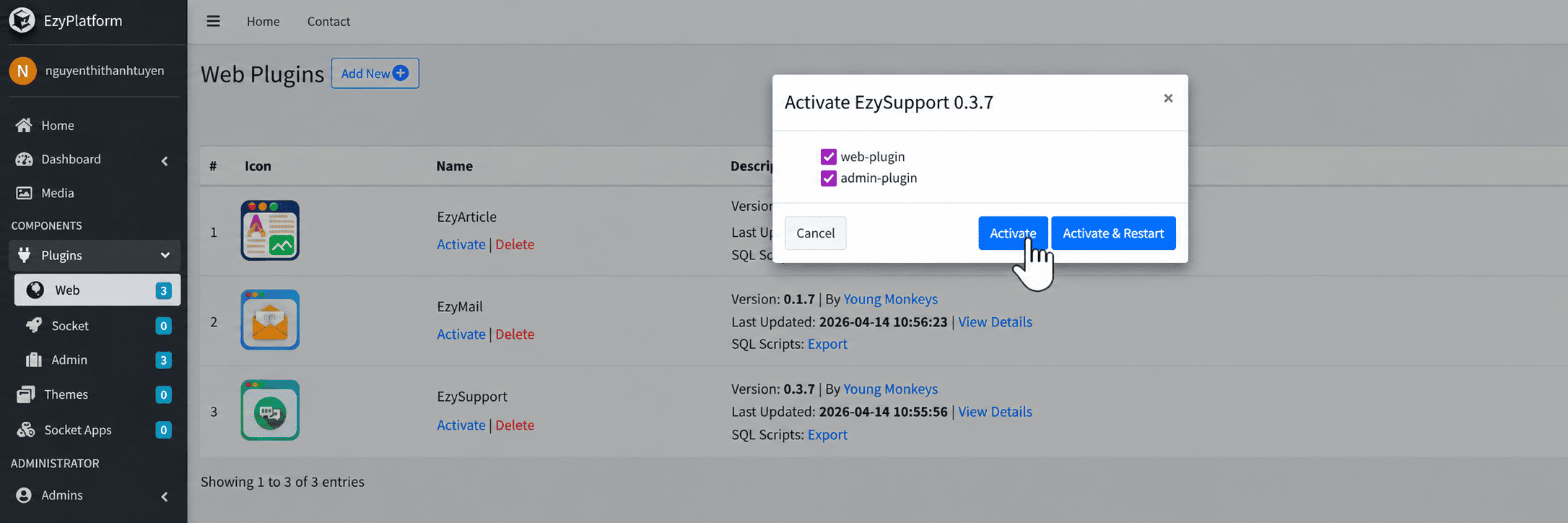
Task: Click Delete link for EzySupport row
Action: (515, 425)
